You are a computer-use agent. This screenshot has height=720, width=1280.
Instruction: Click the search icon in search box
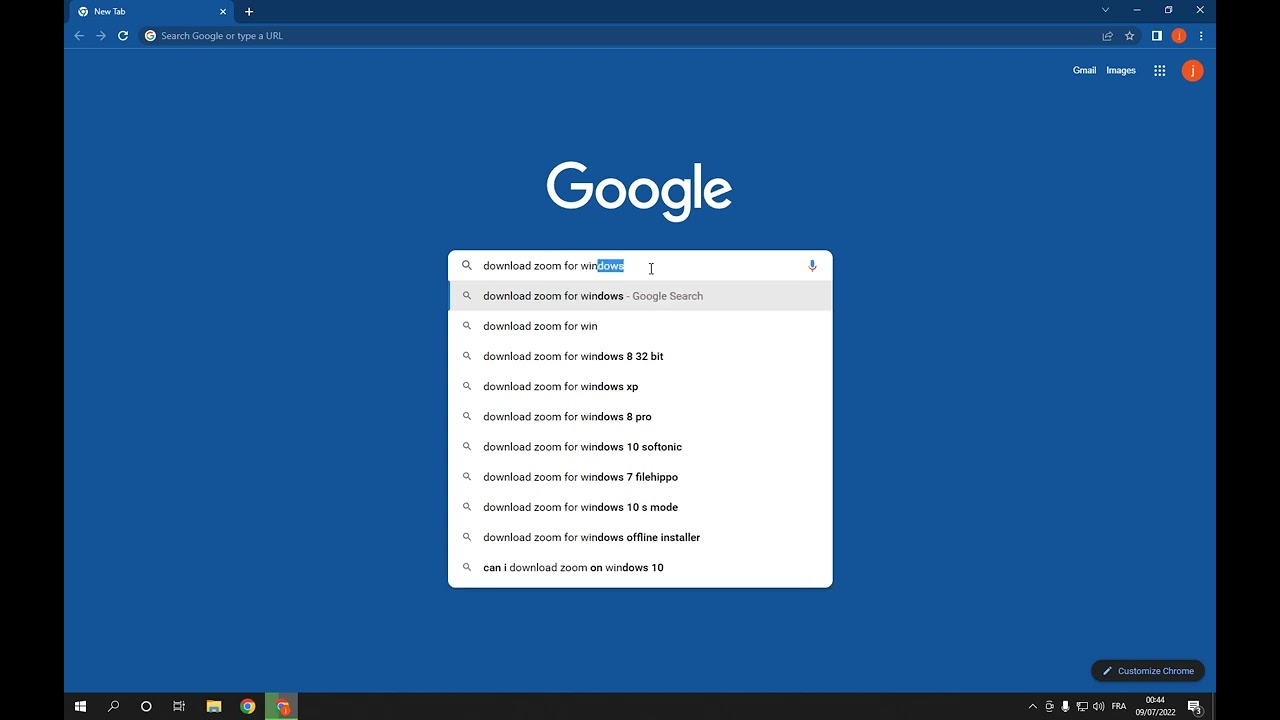pyautogui.click(x=466, y=266)
